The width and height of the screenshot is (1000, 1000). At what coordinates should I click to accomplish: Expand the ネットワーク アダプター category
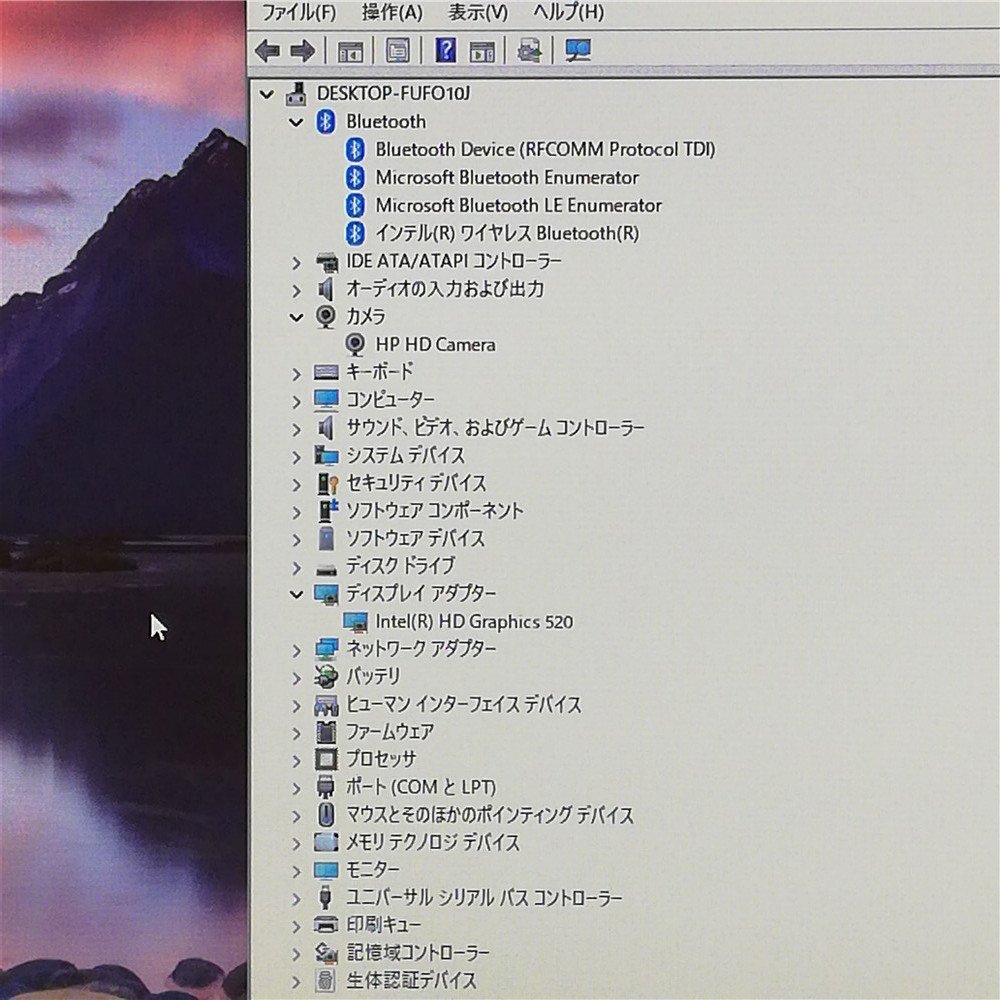pyautogui.click(x=296, y=650)
